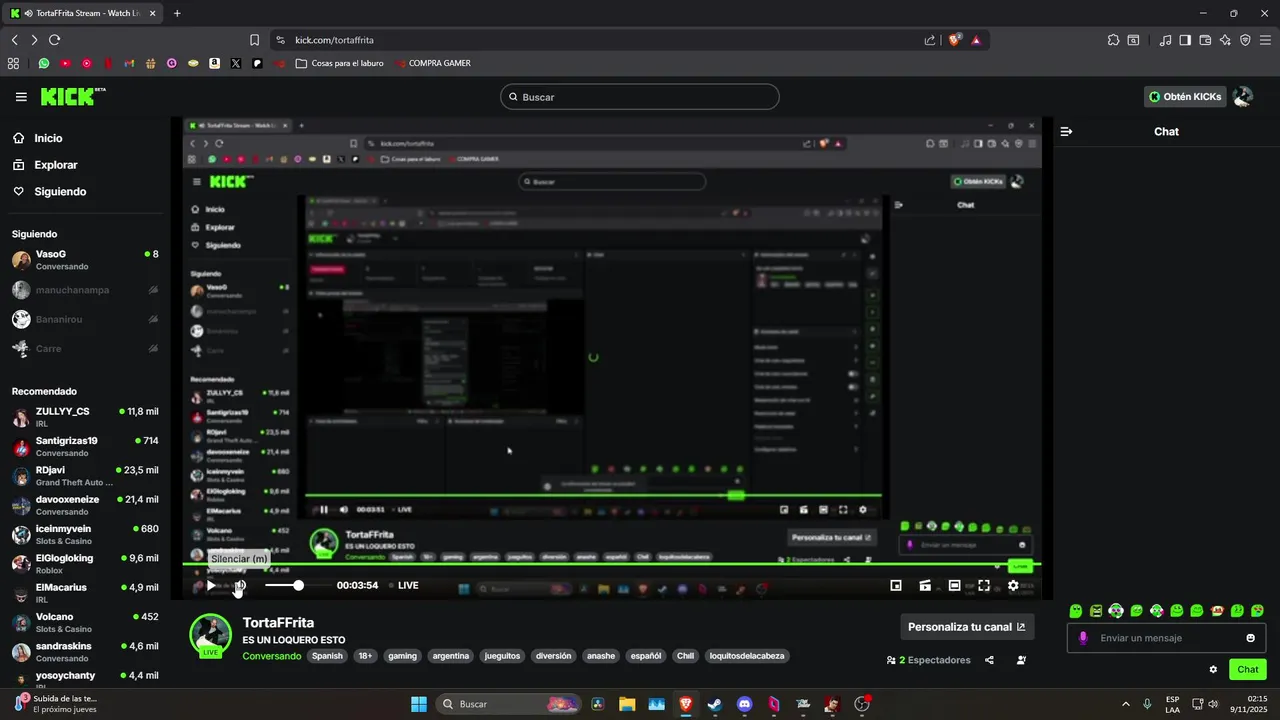Screen dimensions: 1280x720
Task: Open COMPRA GAMER bookmark
Action: (431, 63)
